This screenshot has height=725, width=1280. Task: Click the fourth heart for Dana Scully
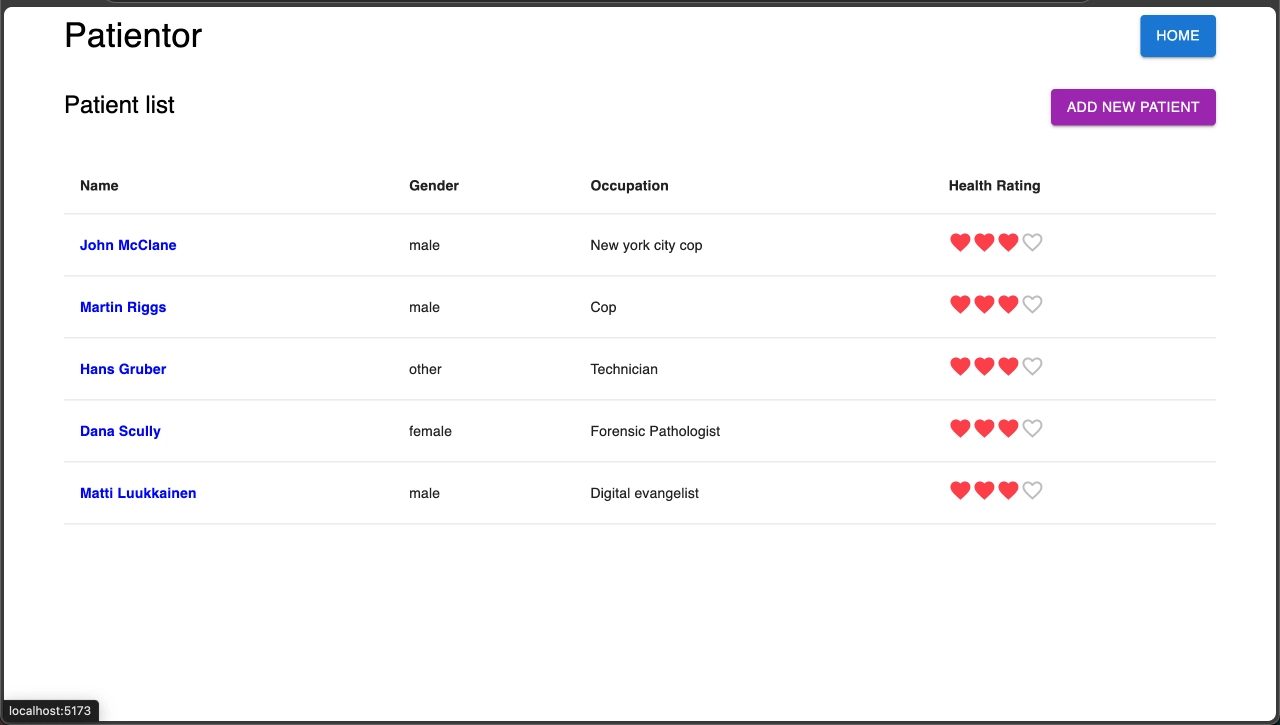(x=1032, y=427)
